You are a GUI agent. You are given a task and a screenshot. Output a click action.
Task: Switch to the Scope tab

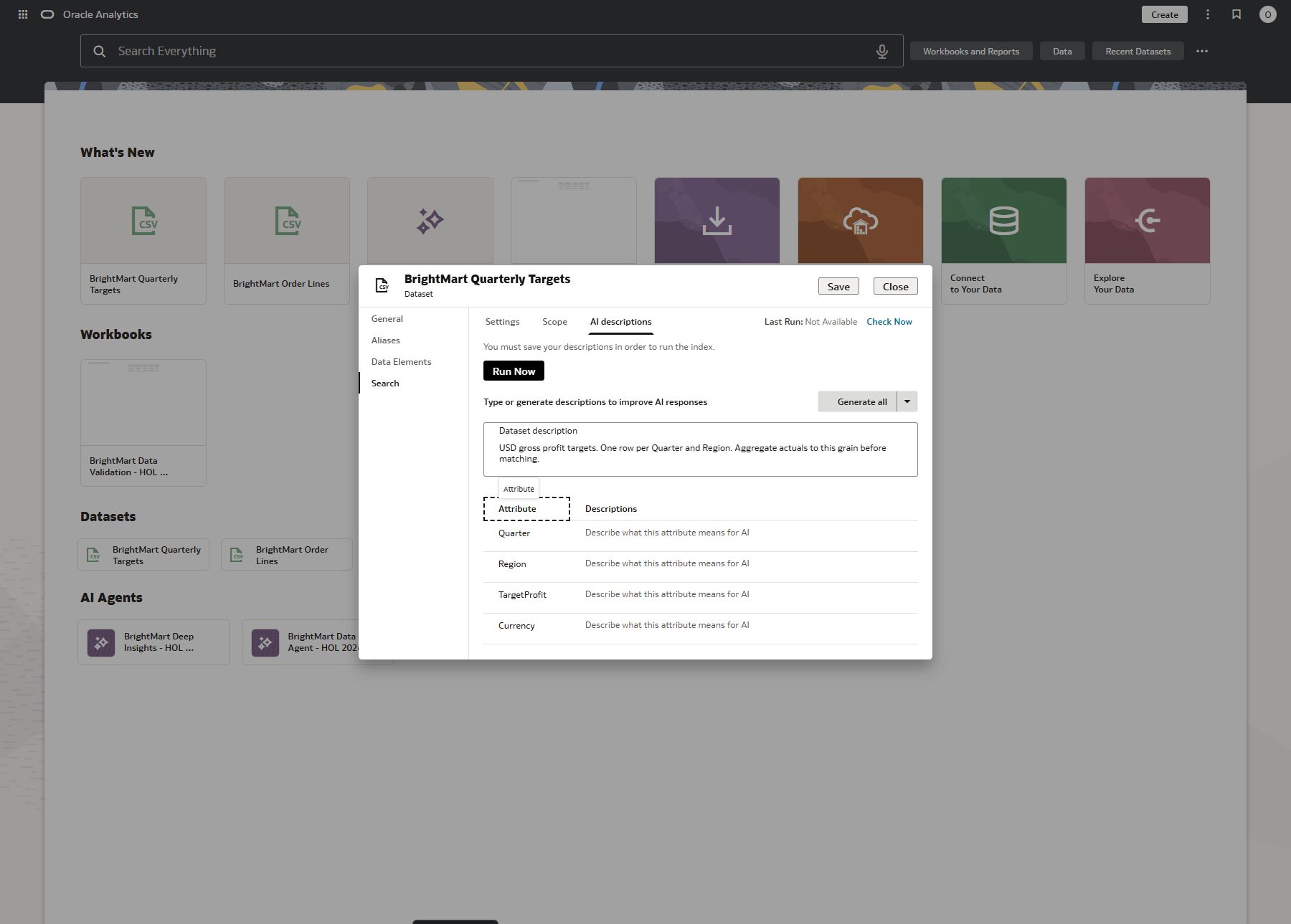point(554,322)
